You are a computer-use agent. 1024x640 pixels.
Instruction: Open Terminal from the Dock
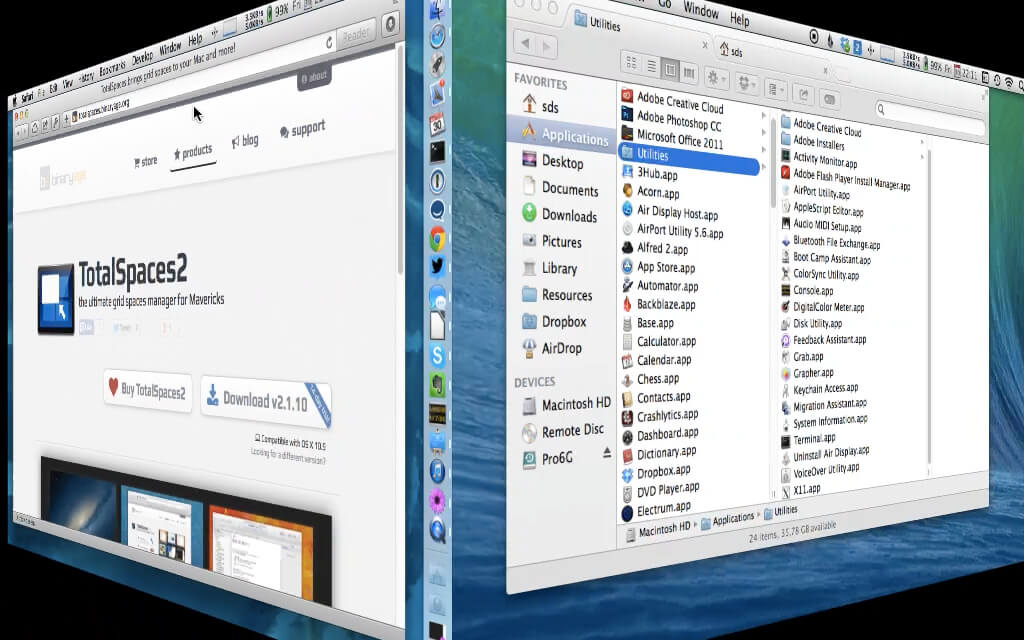pyautogui.click(x=438, y=152)
